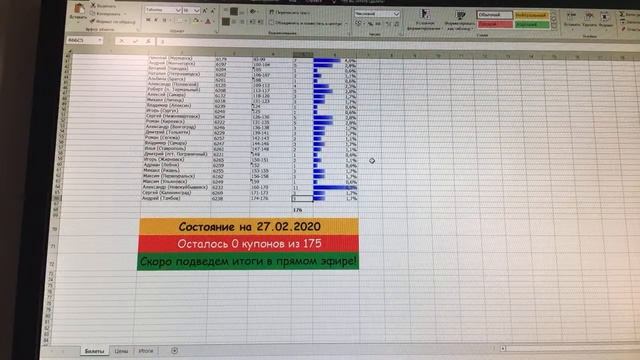Image resolution: width=640 pixels, height=360 pixels.
Task: Select the orange cell 'Состояние на 27.02.2020'
Action: tap(249, 226)
